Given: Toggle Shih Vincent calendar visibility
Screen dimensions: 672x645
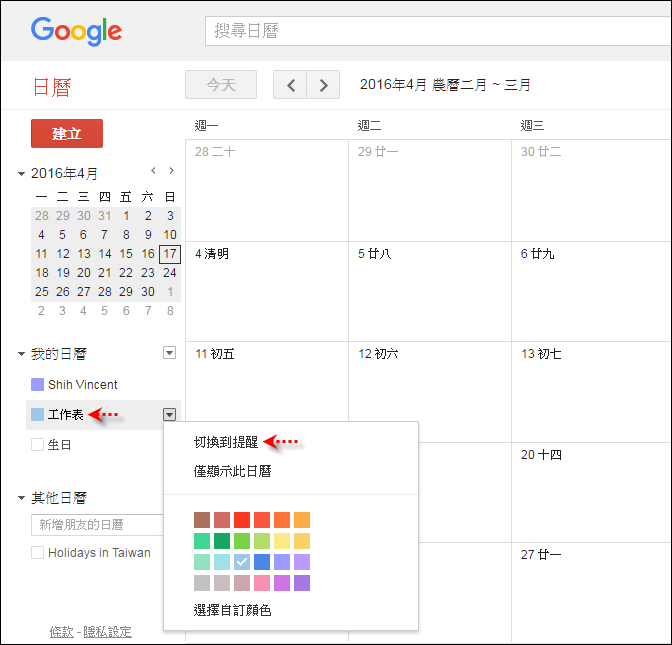Looking at the screenshot, I should click(37, 384).
